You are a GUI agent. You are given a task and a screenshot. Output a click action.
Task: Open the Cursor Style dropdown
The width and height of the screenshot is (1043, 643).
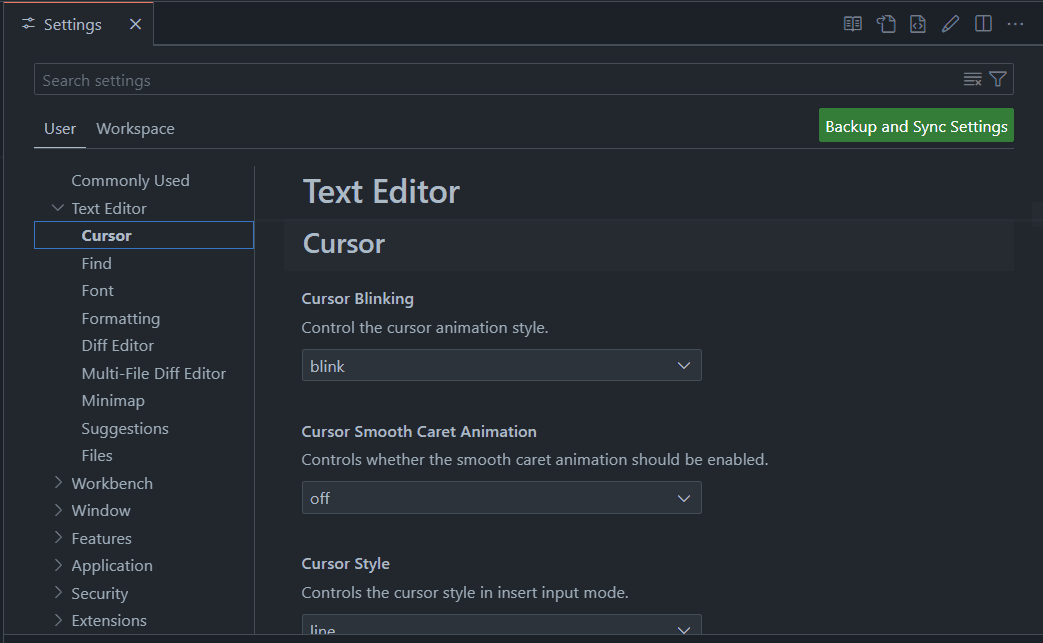point(501,629)
